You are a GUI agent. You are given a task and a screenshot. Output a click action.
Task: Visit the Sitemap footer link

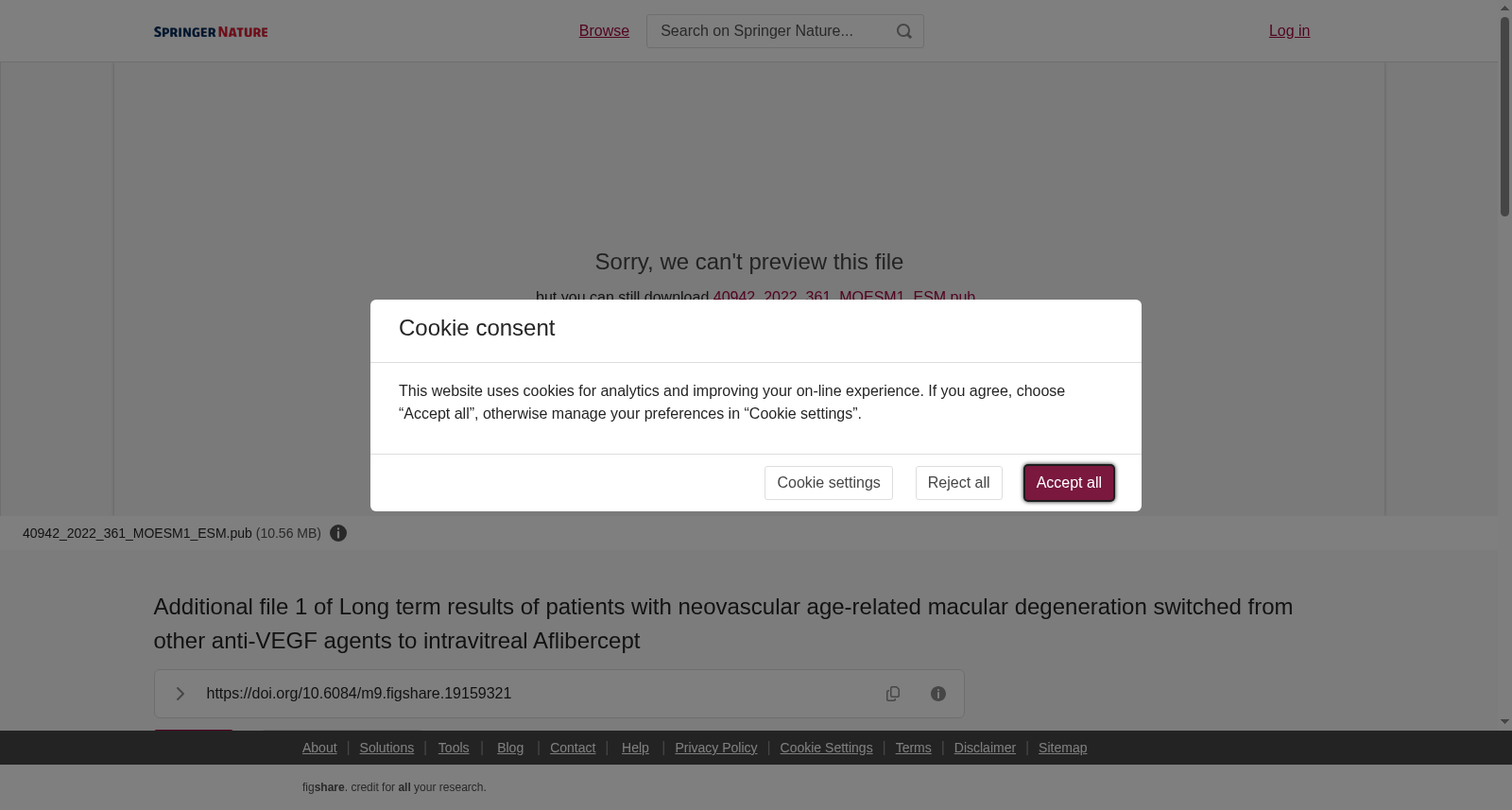1062,748
